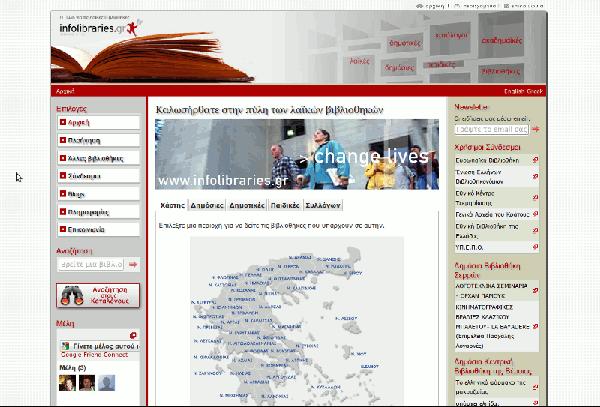Screen dimensions: 600x407
Task: Select Ν. ΑΤΤΙΚΗΣ on the map
Action: pos(297,360)
